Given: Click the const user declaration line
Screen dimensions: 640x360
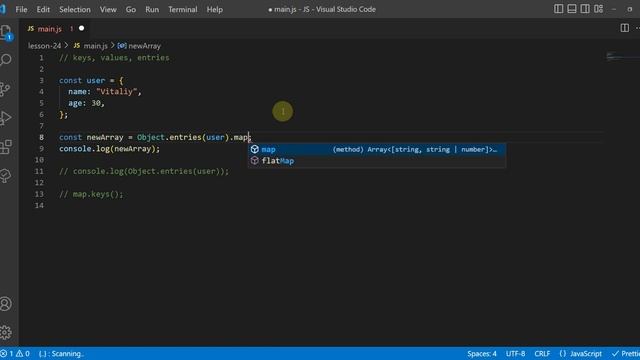Looking at the screenshot, I should pyautogui.click(x=91, y=80).
